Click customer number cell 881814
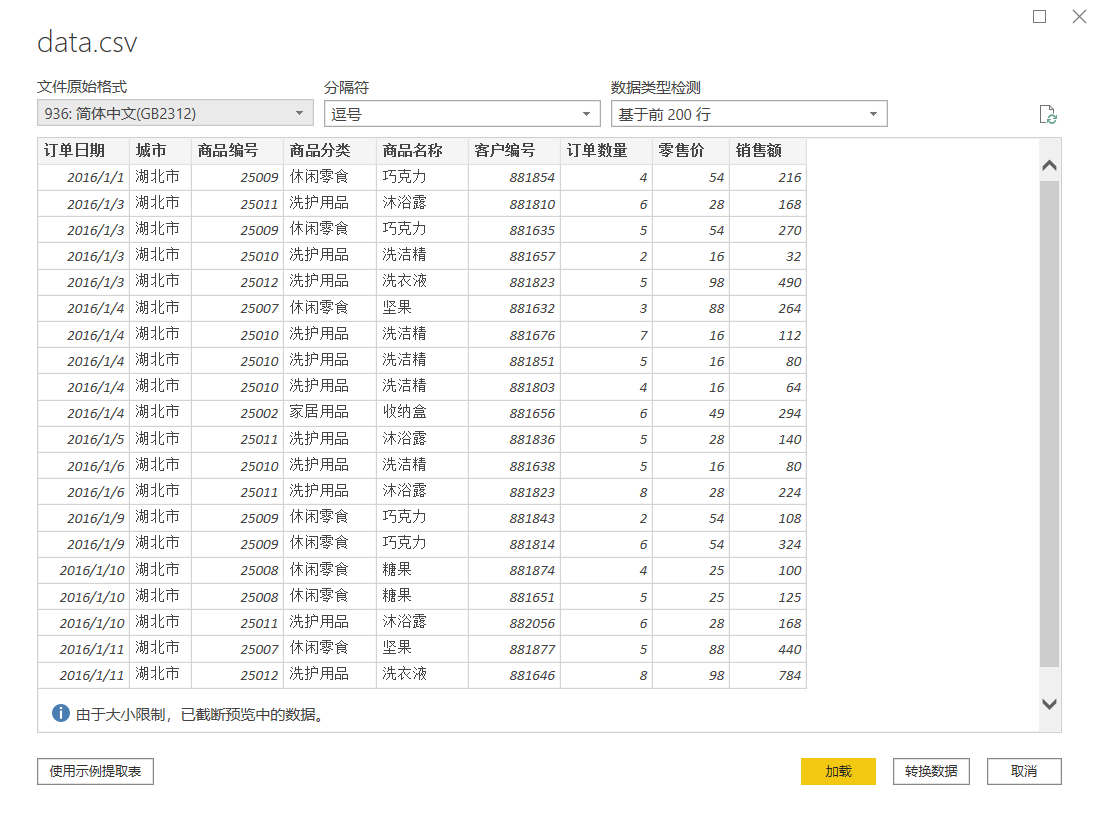The height and width of the screenshot is (823, 1099). pos(514,544)
